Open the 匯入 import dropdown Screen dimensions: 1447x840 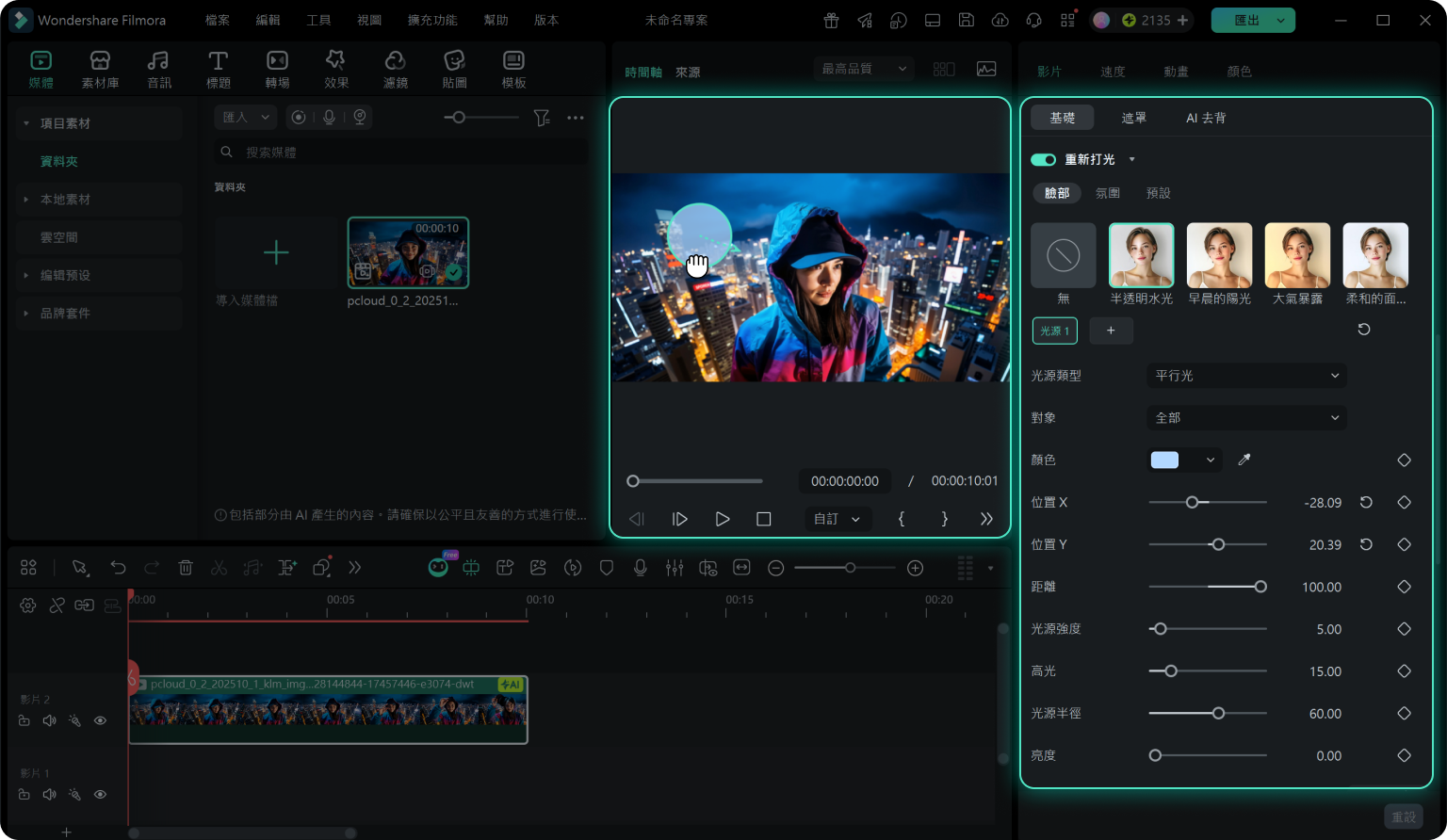246,117
